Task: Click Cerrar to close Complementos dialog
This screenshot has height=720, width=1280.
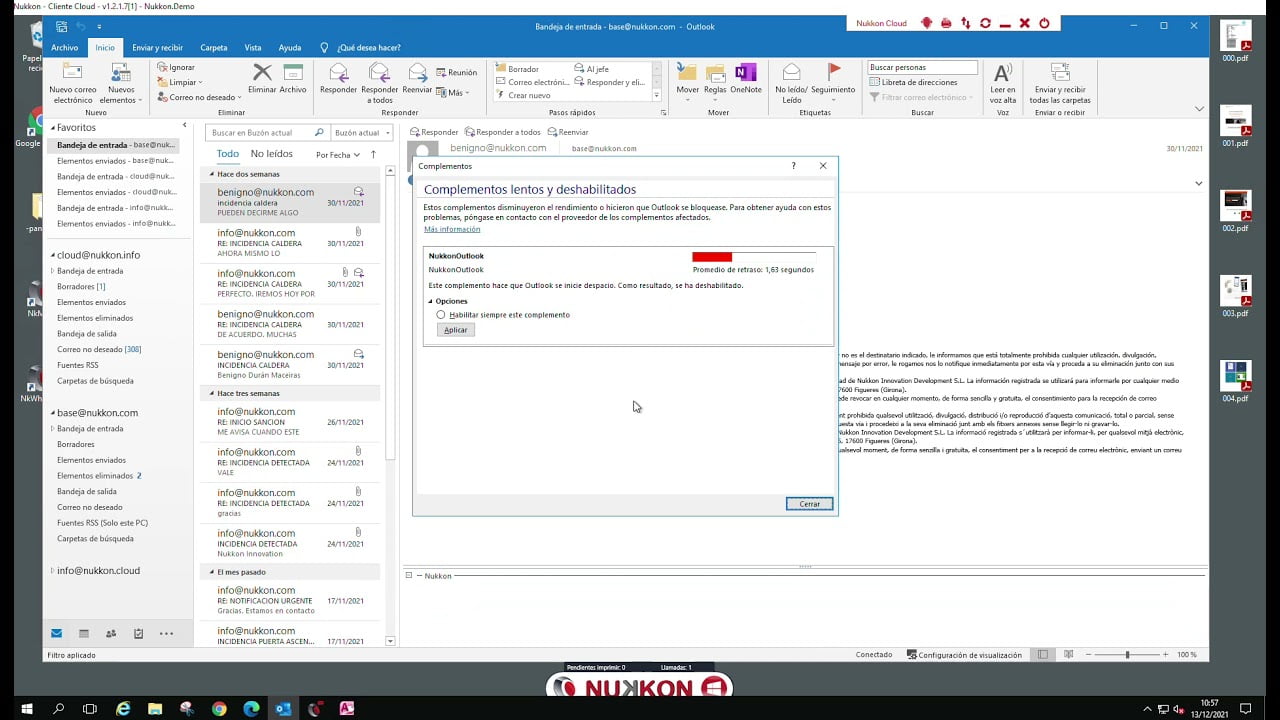Action: pos(809,504)
